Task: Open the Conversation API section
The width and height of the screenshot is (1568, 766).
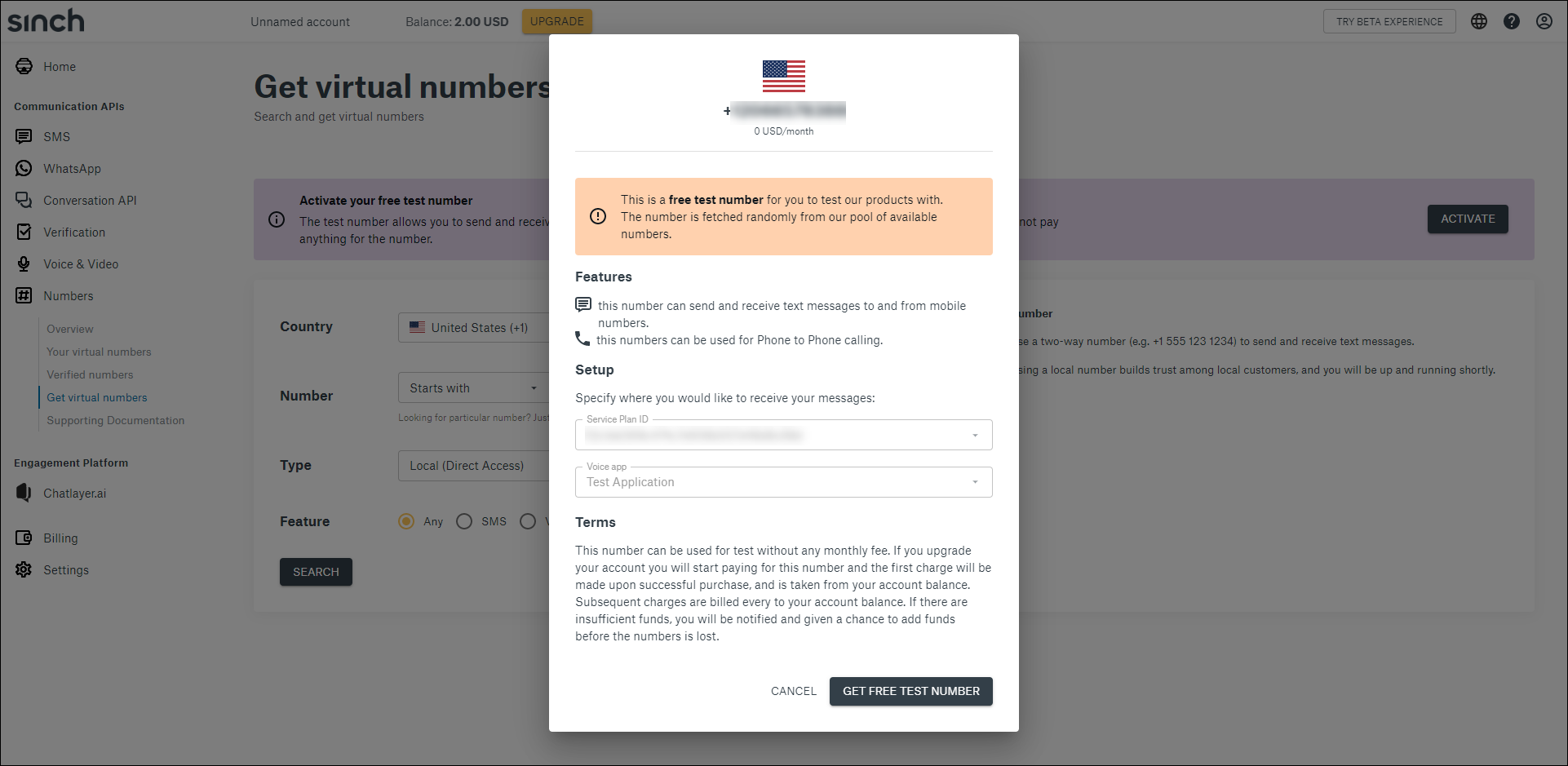Action: 24,200
